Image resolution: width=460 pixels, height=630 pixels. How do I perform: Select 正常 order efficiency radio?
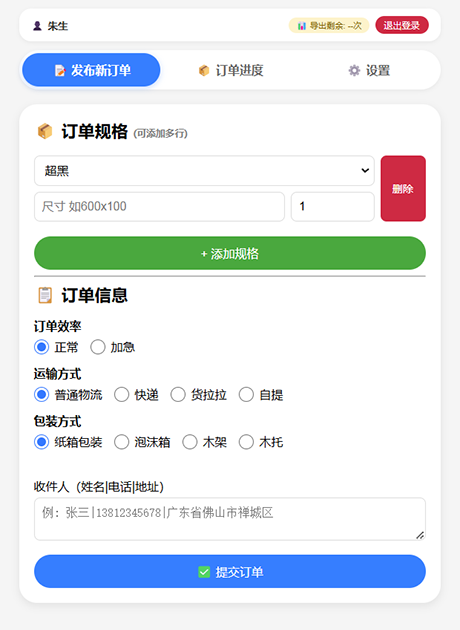tap(41, 347)
